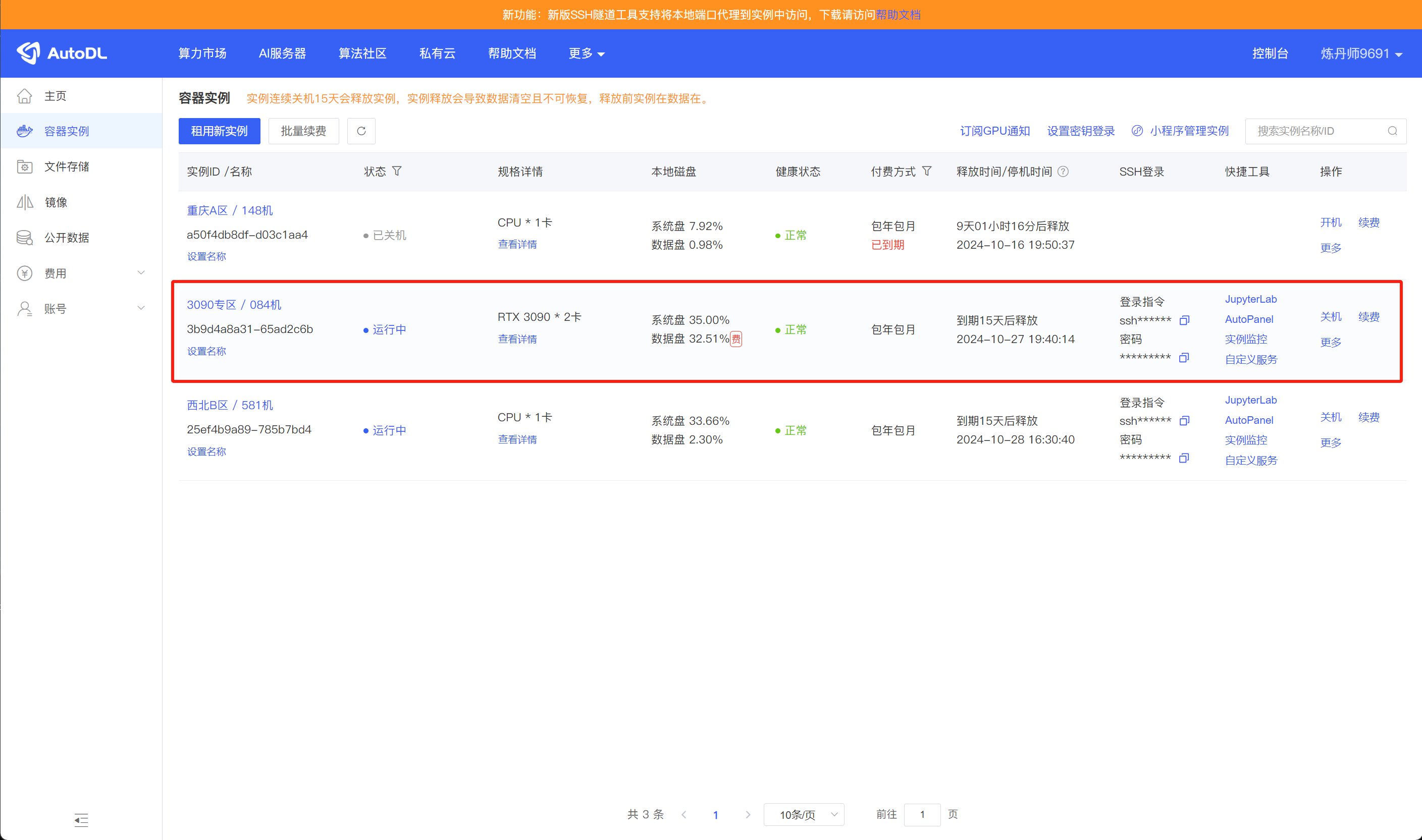Open 控制台 in top navigation
The image size is (1422, 840).
tap(1270, 53)
